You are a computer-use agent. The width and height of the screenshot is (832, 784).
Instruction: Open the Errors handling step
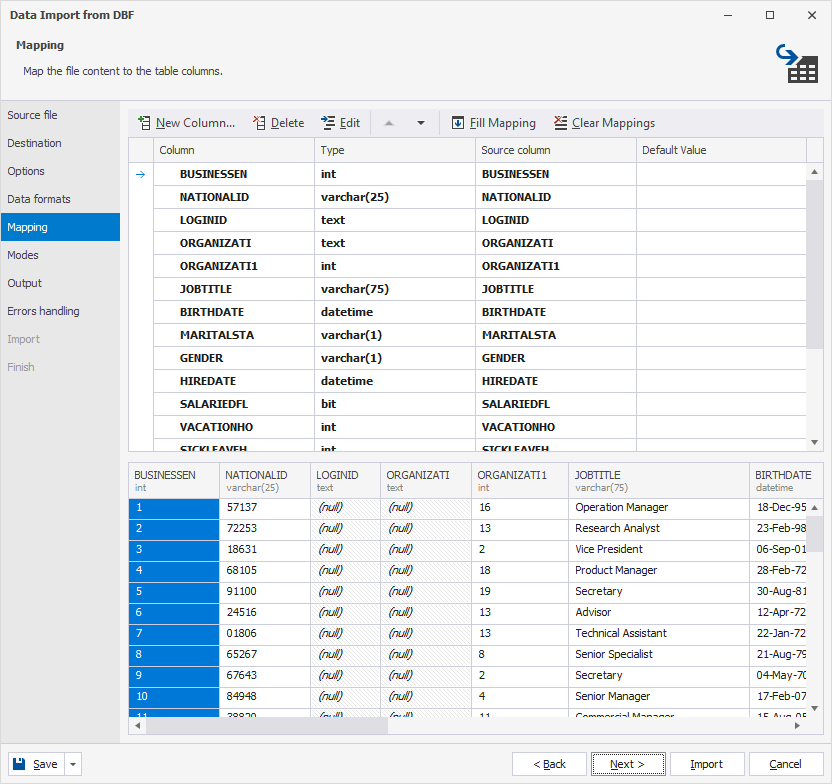pyautogui.click(x=60, y=311)
